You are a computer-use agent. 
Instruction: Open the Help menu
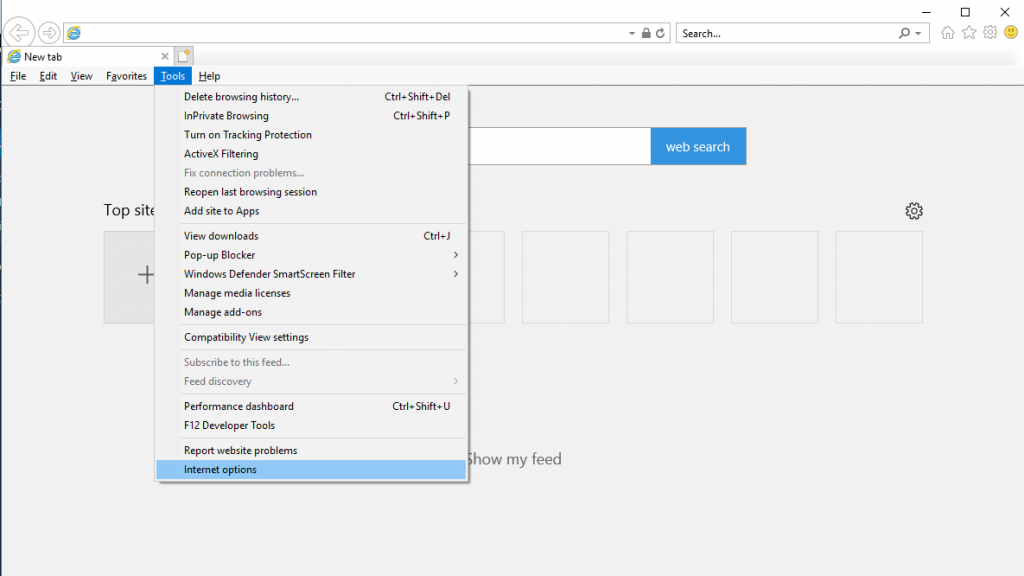coord(210,76)
